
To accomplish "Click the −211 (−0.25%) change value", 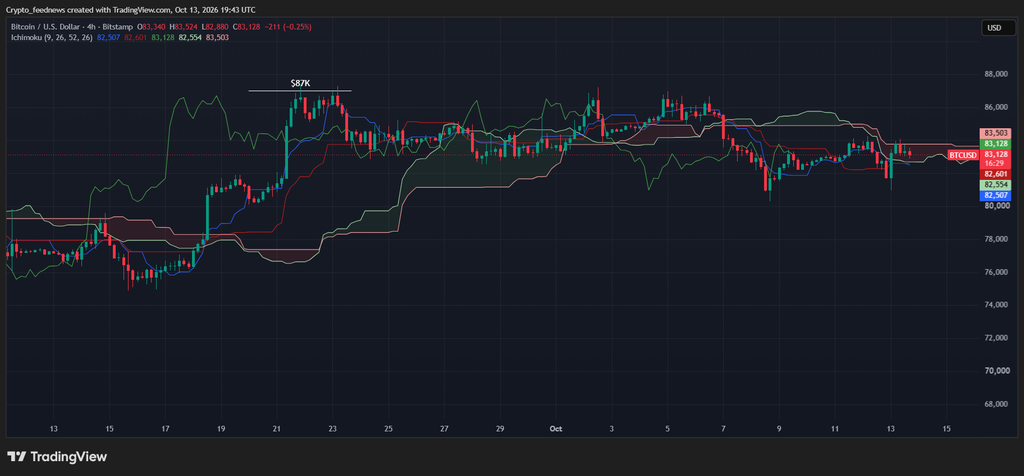I will pos(287,27).
